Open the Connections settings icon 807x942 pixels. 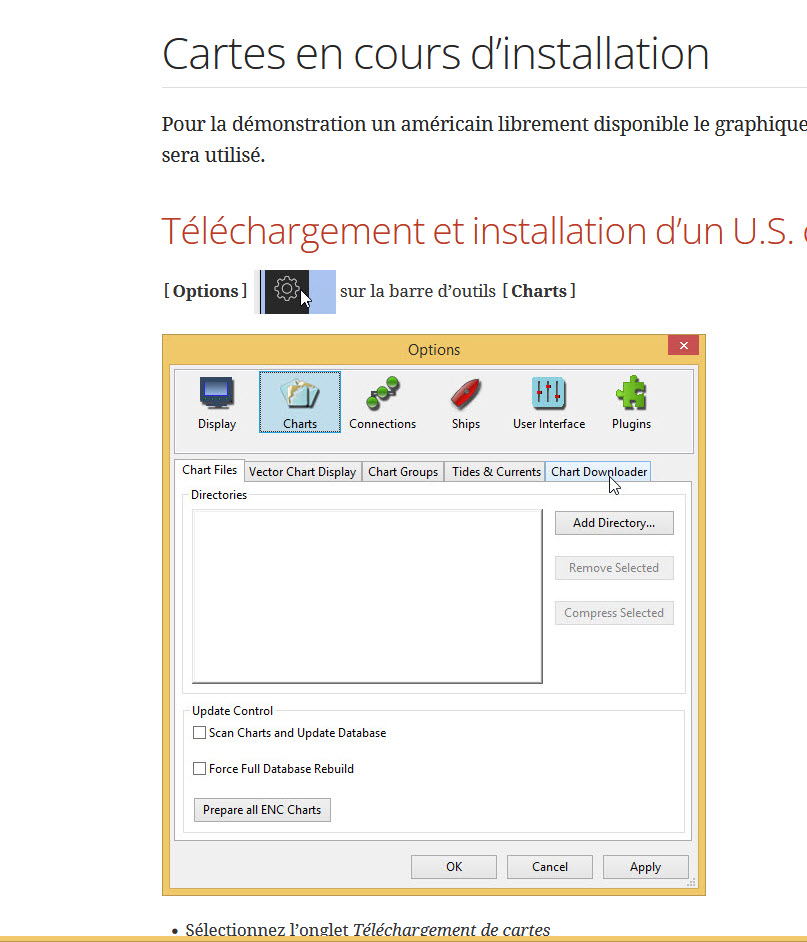[383, 403]
